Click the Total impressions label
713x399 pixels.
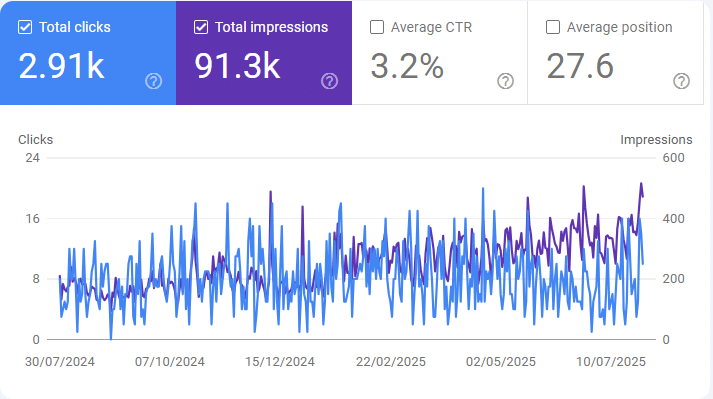[271, 27]
